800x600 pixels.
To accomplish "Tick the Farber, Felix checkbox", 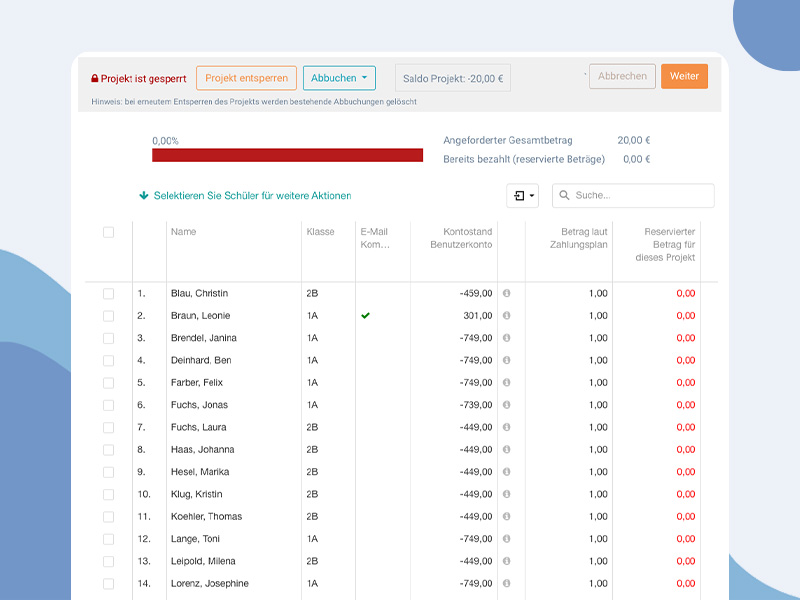I will click(108, 383).
